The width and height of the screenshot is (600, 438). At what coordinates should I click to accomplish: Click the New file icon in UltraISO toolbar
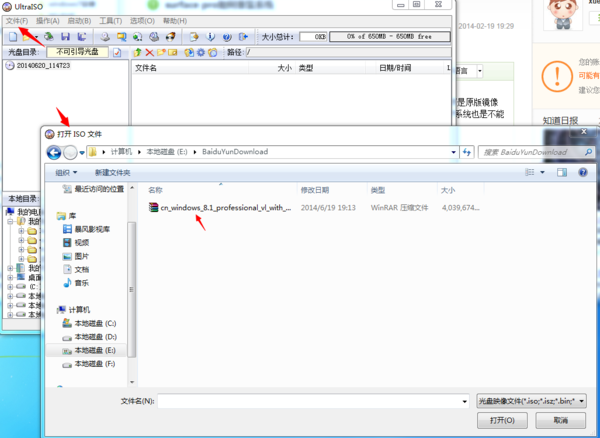coord(13,37)
